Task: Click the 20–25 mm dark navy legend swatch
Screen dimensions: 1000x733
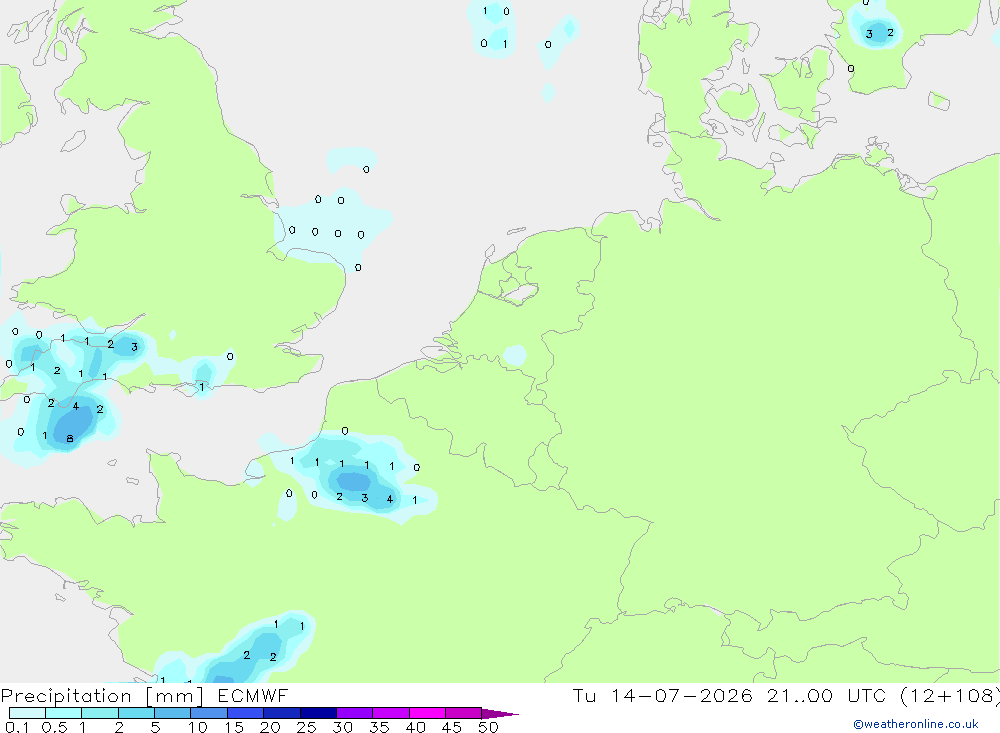Action: 281,713
